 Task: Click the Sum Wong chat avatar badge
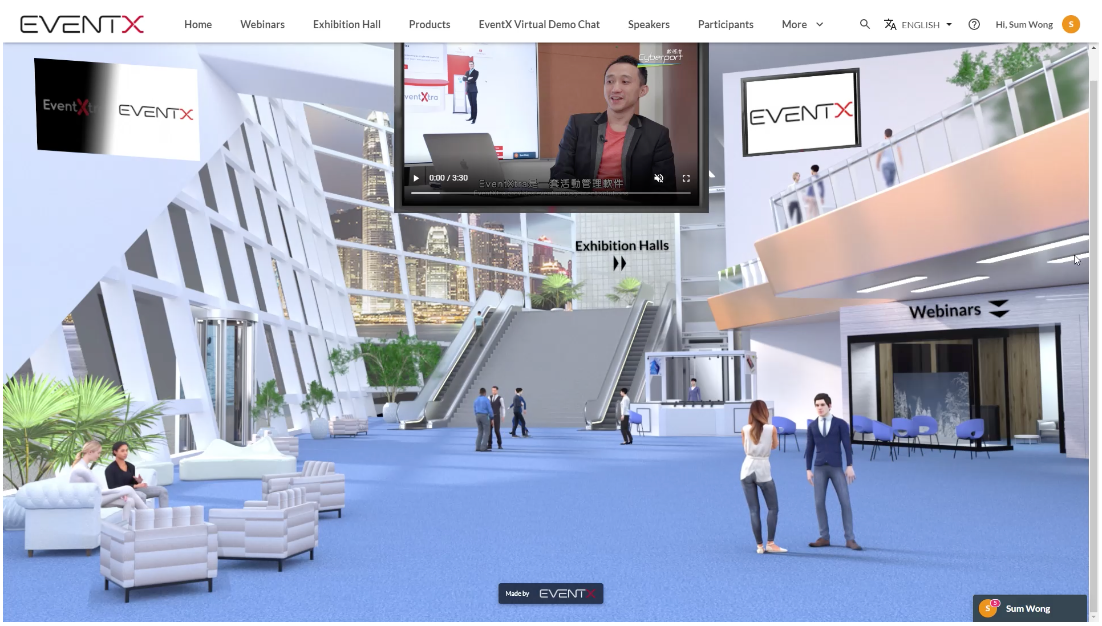989,608
